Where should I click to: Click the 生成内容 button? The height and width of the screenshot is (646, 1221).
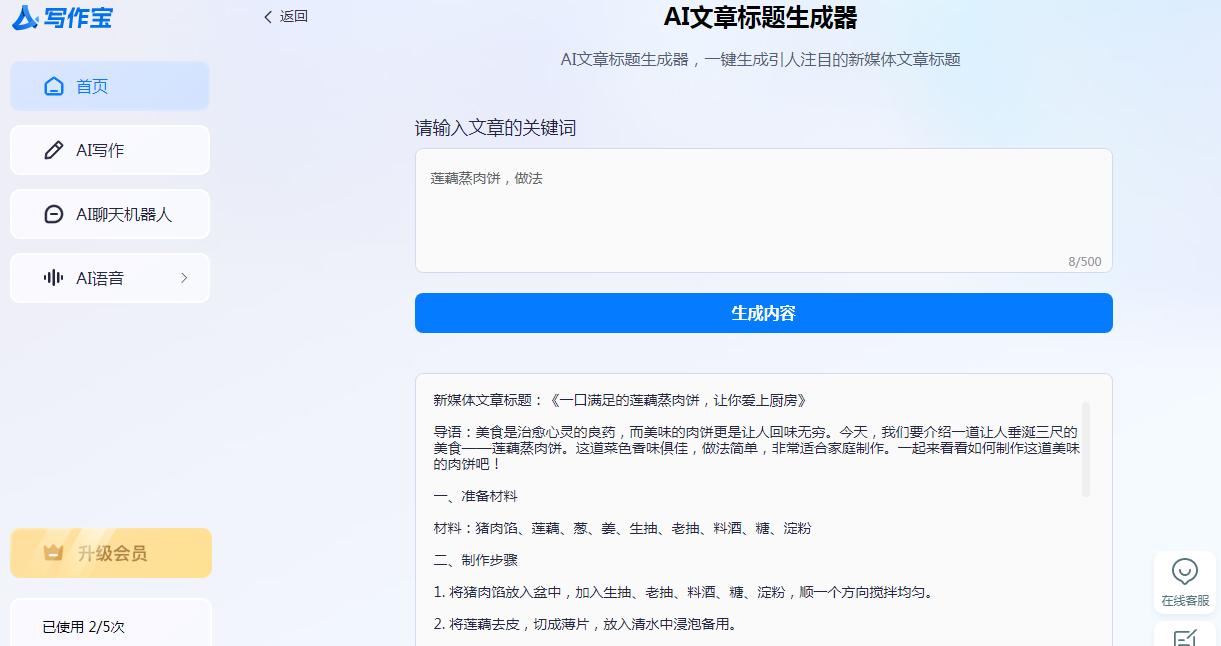coord(764,313)
